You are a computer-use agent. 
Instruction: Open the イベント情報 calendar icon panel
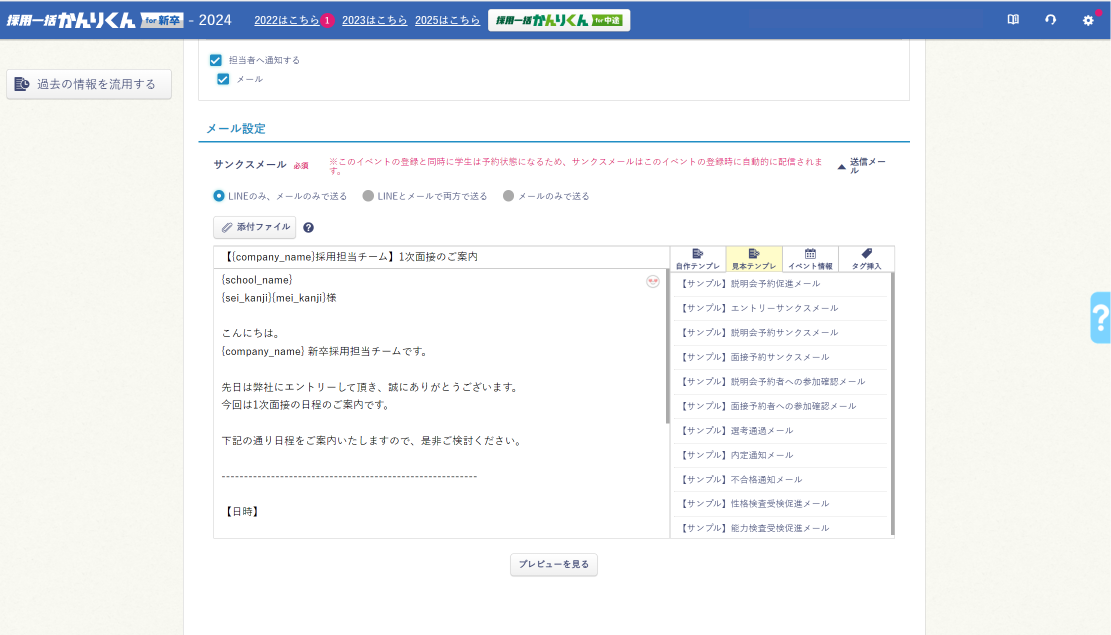tap(811, 258)
